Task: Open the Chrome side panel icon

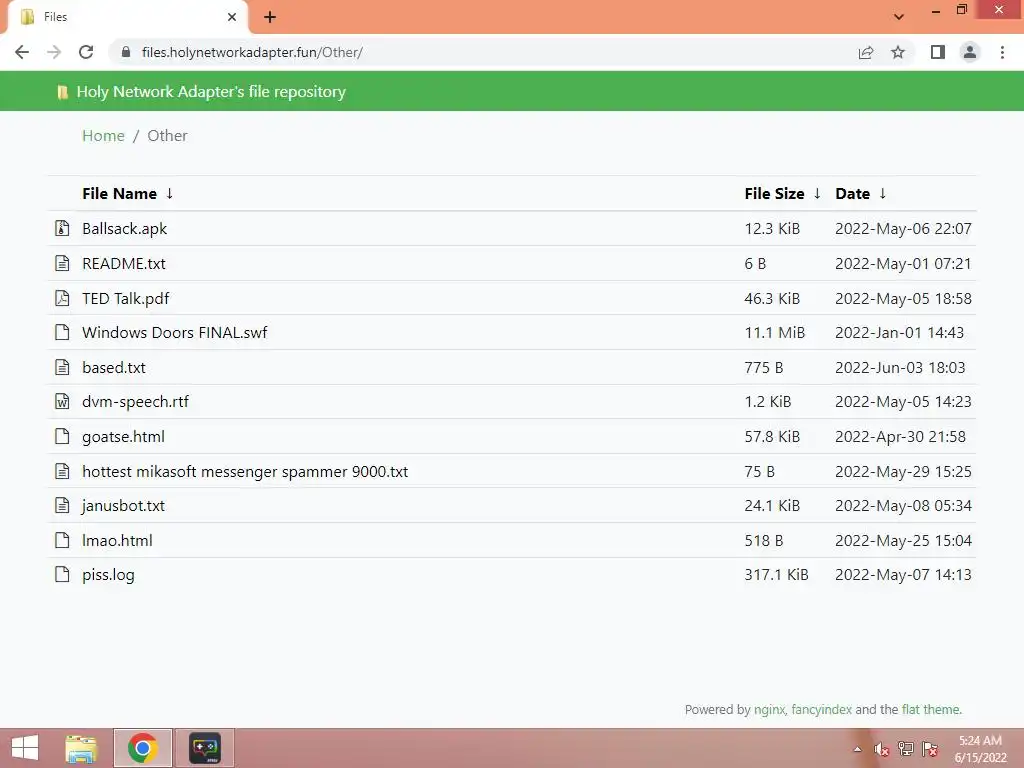Action: (x=938, y=52)
